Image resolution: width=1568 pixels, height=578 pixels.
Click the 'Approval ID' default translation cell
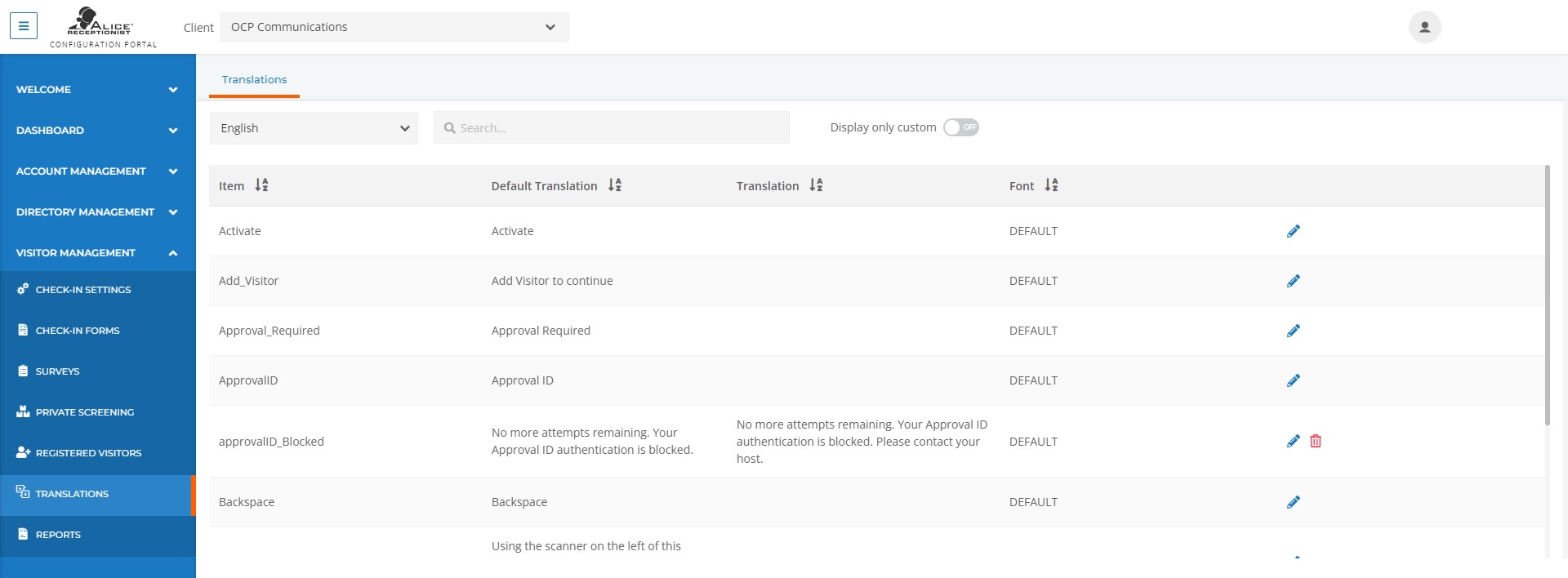522,380
